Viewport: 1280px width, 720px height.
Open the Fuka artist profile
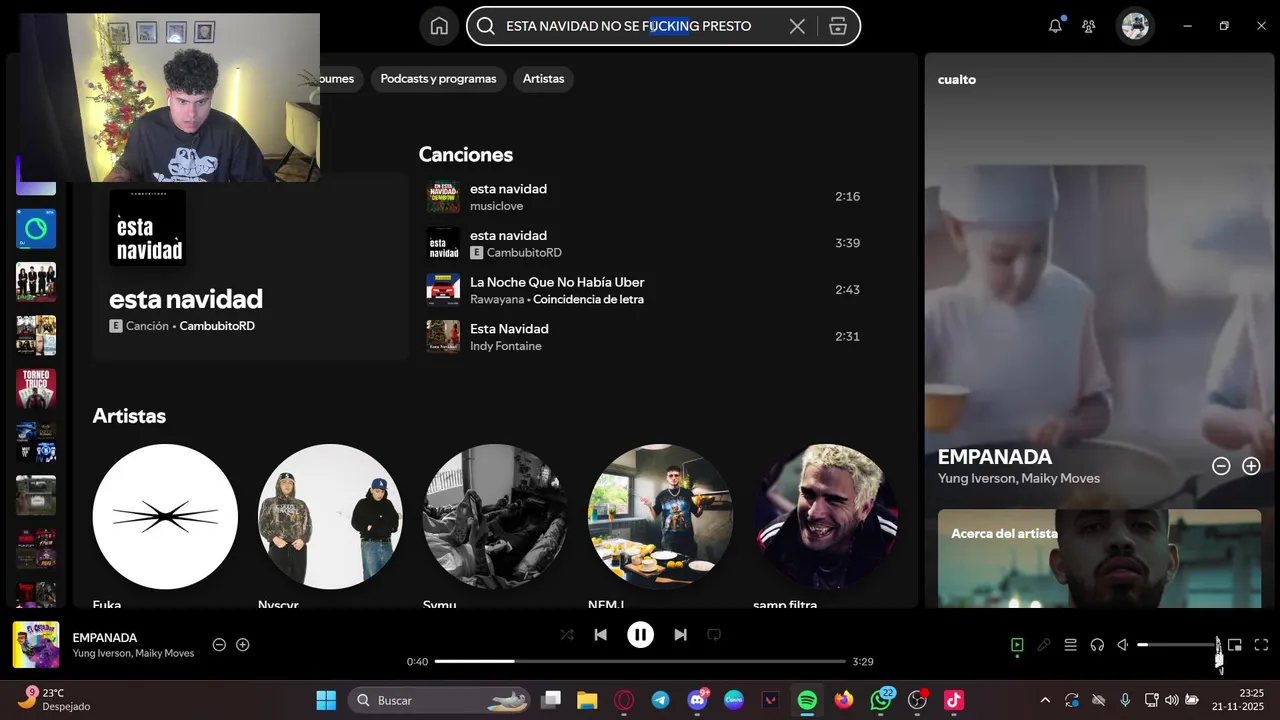click(x=165, y=517)
